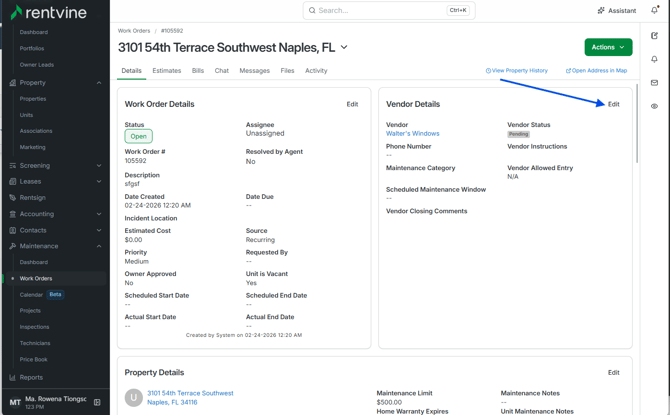Viewport: 670px width, 415px height.
Task: Click the Property building icon in sidebar
Action: [x=12, y=82]
